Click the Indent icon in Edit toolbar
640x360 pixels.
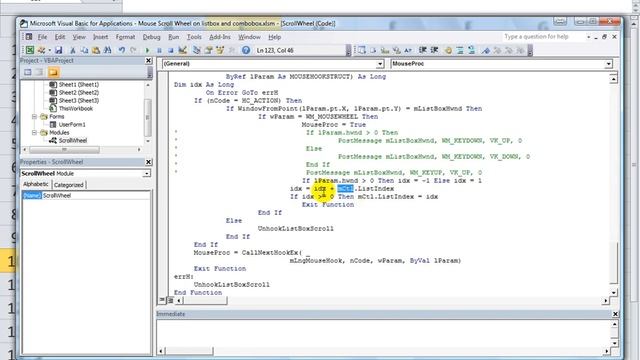pos(422,50)
